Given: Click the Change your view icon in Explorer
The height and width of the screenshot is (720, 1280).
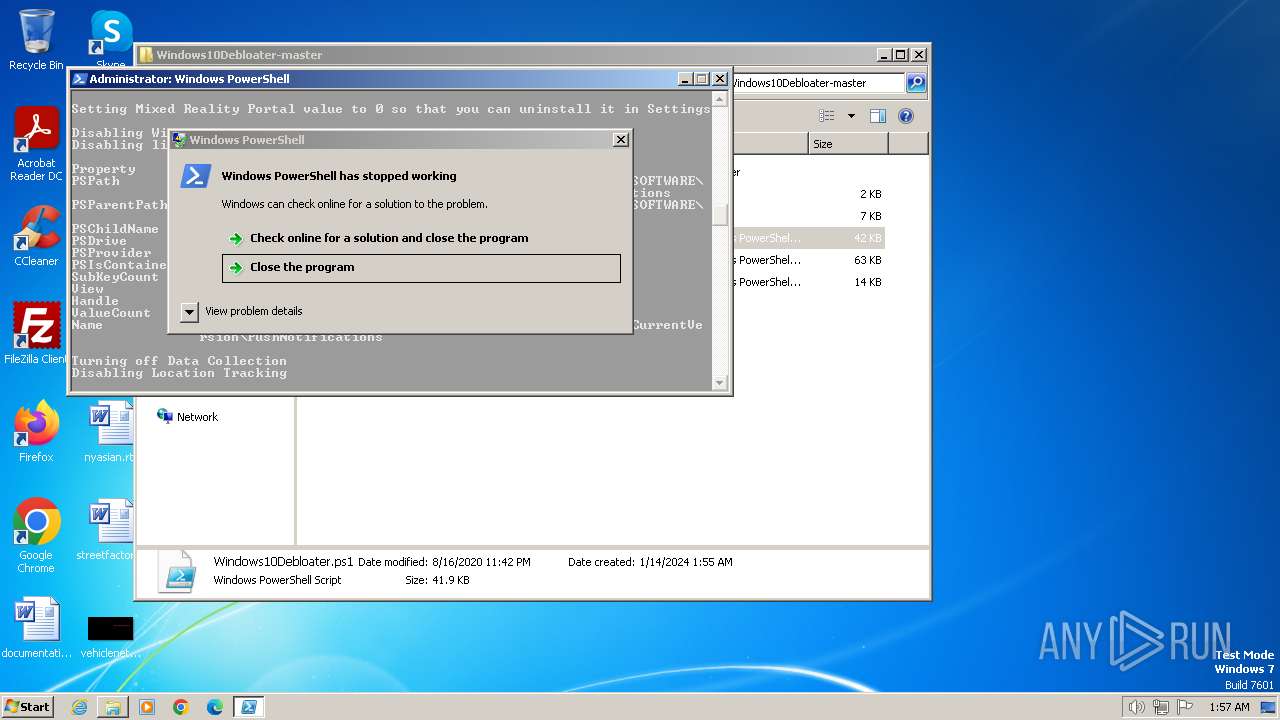Looking at the screenshot, I should [827, 116].
